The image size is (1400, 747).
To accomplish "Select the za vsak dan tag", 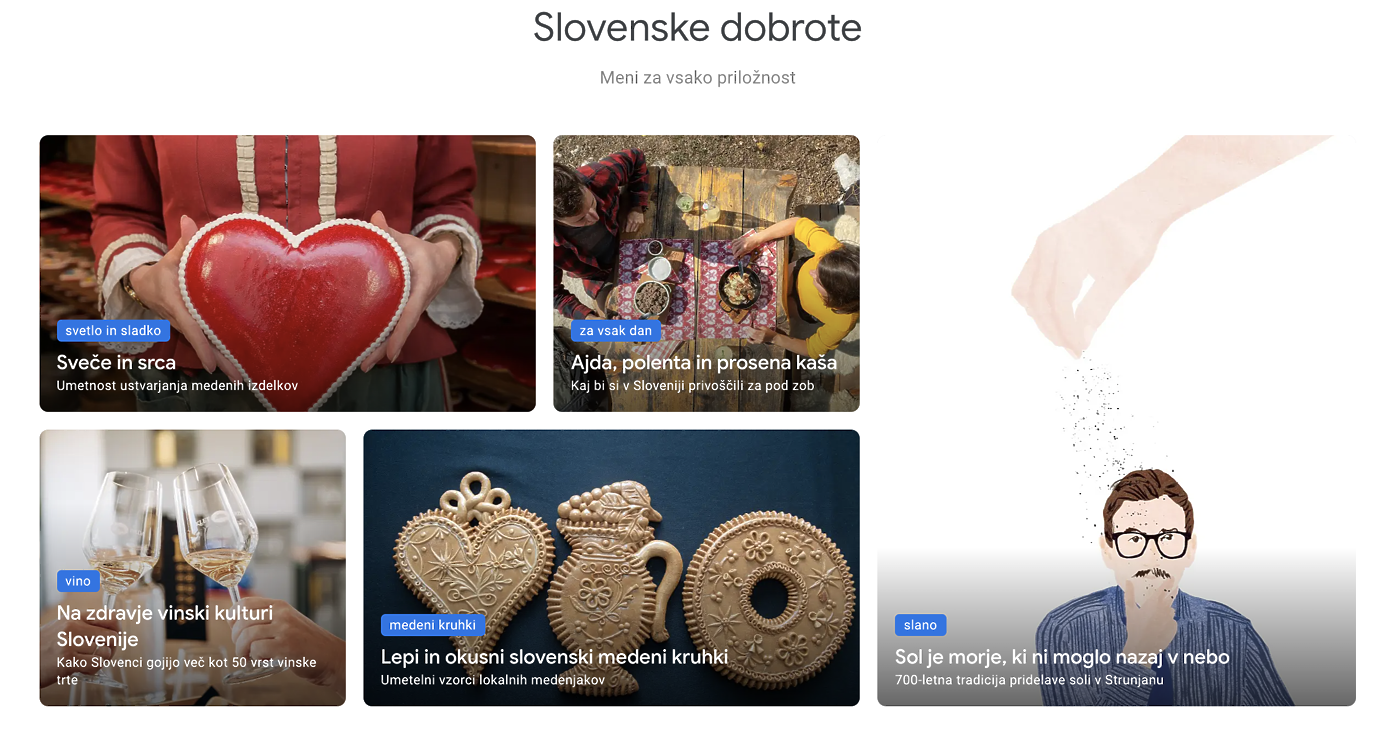I will pyautogui.click(x=615, y=331).
